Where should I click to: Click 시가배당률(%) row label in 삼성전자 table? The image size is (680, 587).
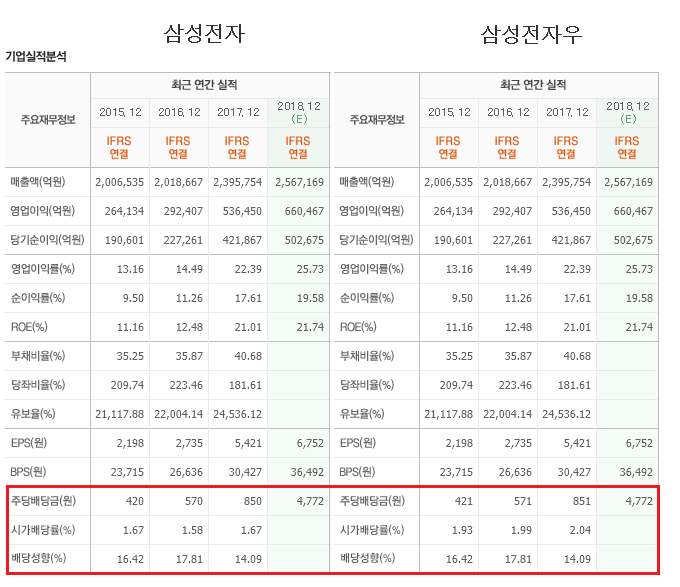(43, 530)
